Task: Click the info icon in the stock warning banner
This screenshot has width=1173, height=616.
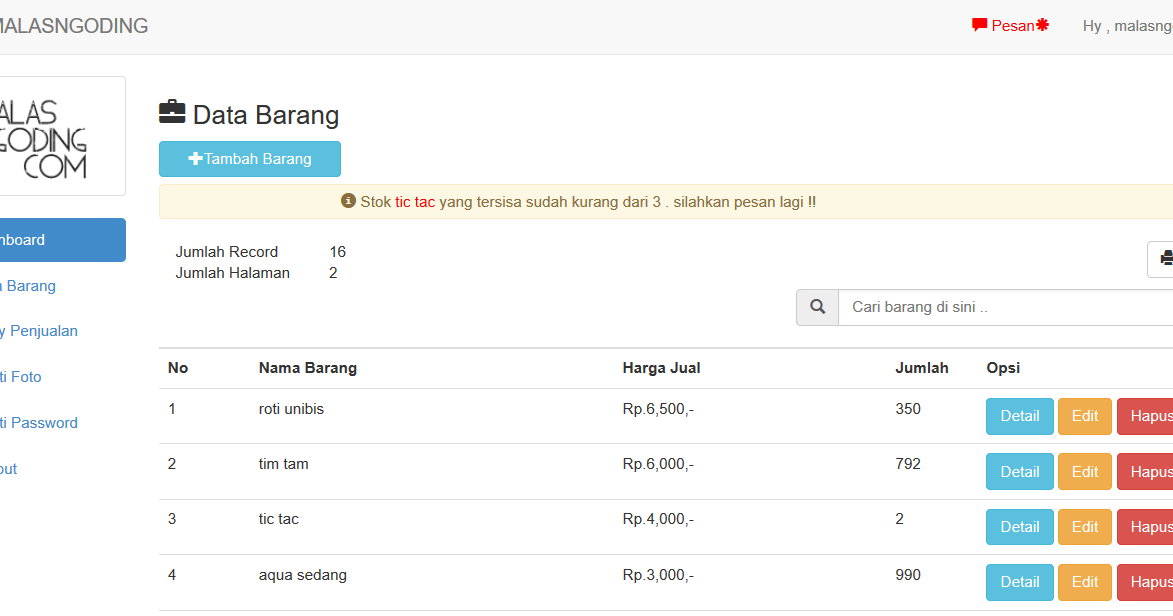Action: [347, 200]
